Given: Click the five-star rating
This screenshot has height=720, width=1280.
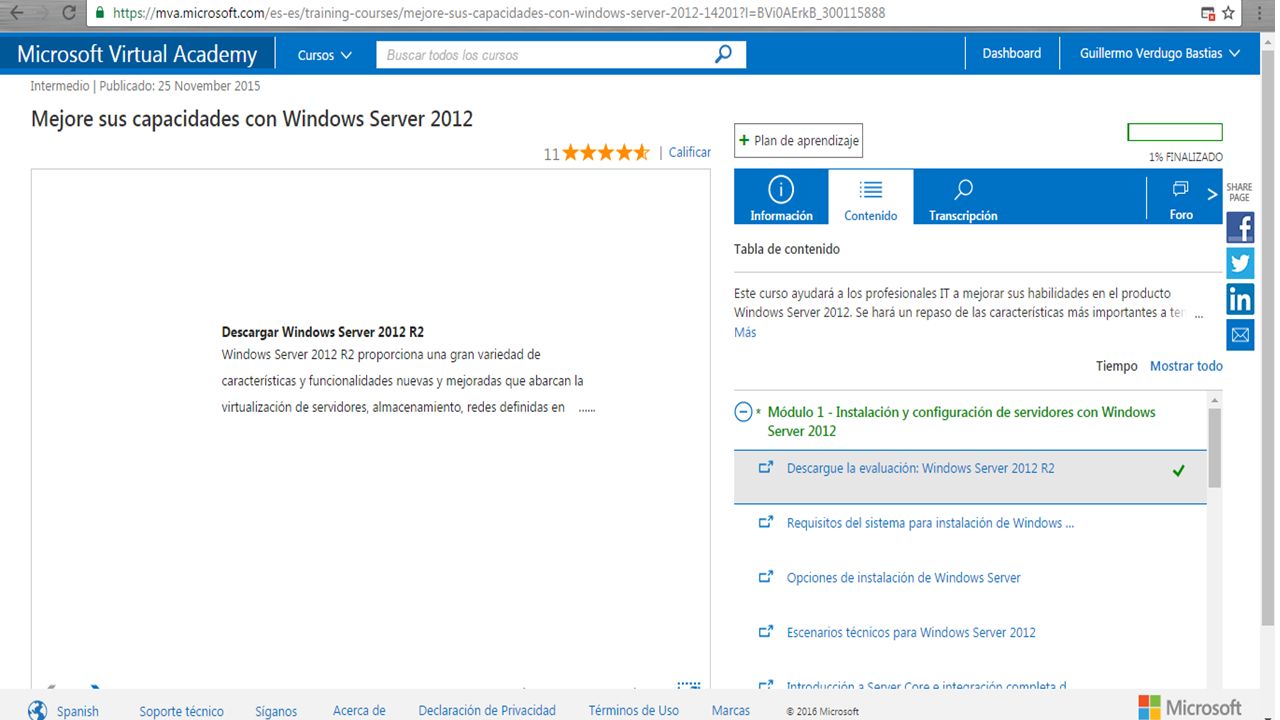Looking at the screenshot, I should [x=605, y=153].
